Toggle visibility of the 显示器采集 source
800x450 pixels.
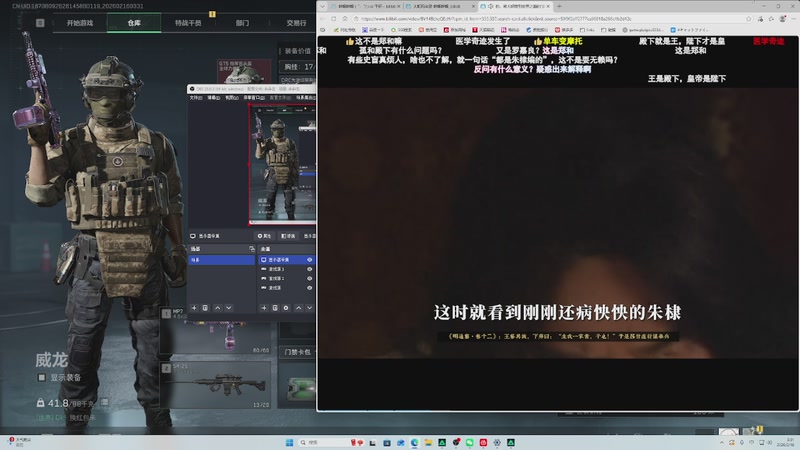309,260
